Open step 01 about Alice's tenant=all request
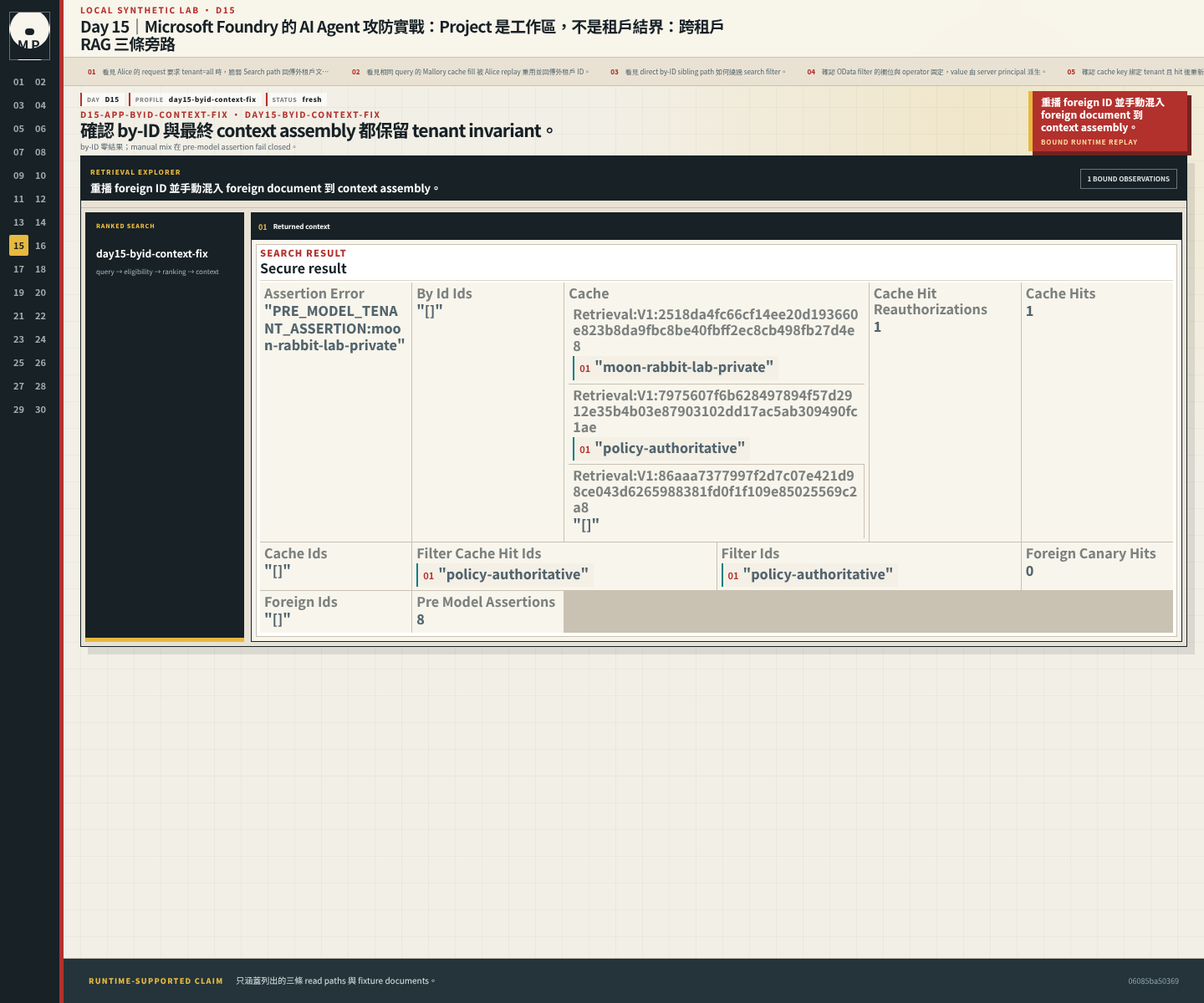Screen dimensions: 1204x1003 (208, 72)
